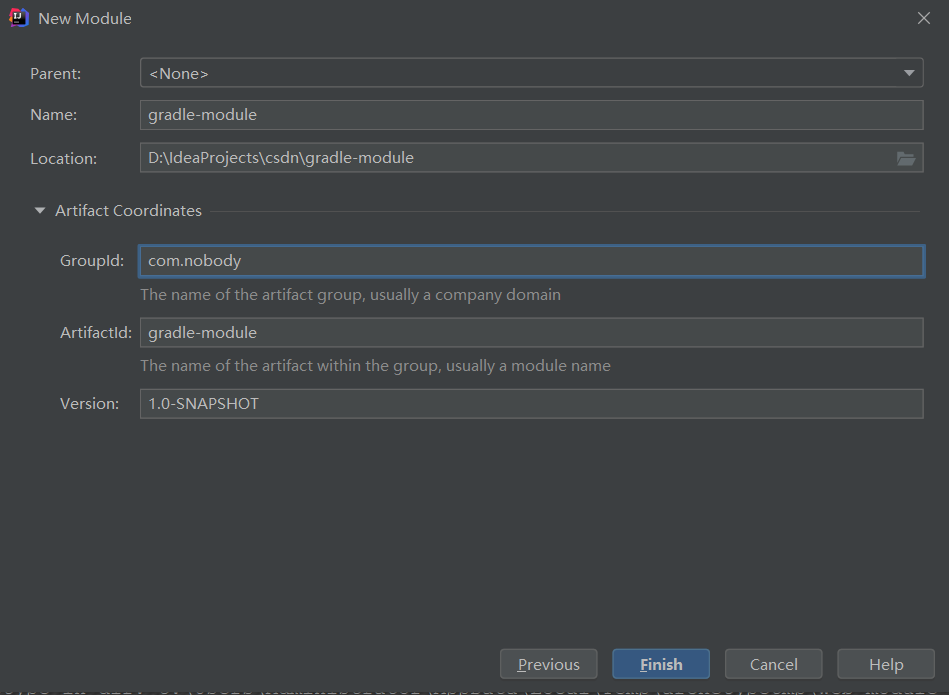Open the Parent dropdown

(530, 72)
